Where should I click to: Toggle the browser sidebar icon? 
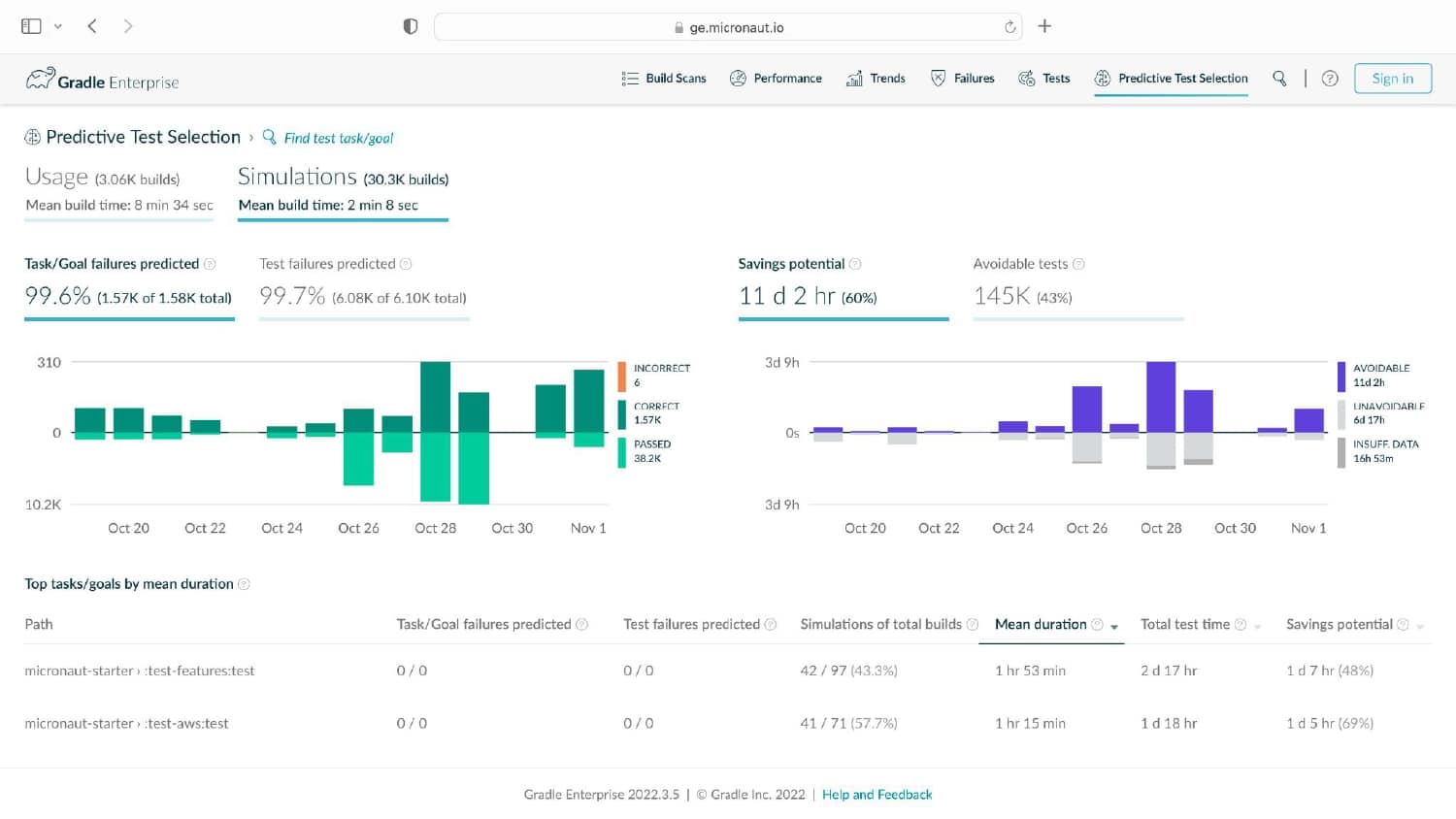tap(31, 26)
